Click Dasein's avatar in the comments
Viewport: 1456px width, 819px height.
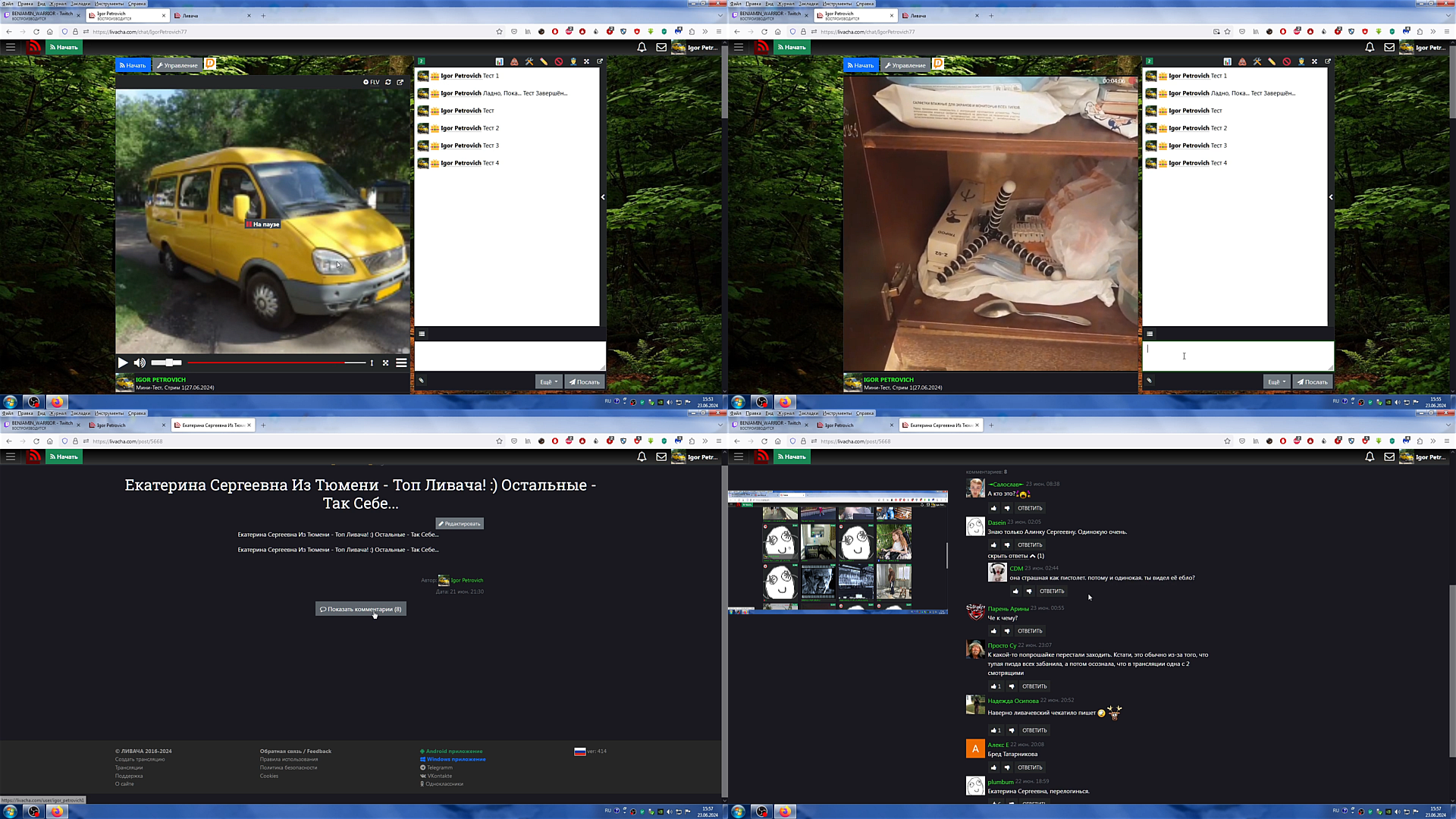(x=975, y=526)
